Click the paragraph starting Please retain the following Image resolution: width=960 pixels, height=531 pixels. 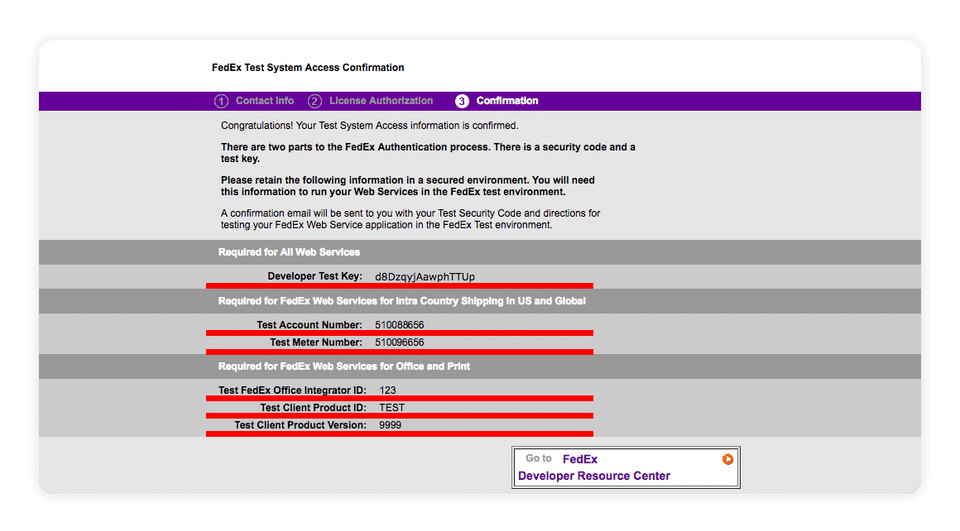[x=408, y=186]
